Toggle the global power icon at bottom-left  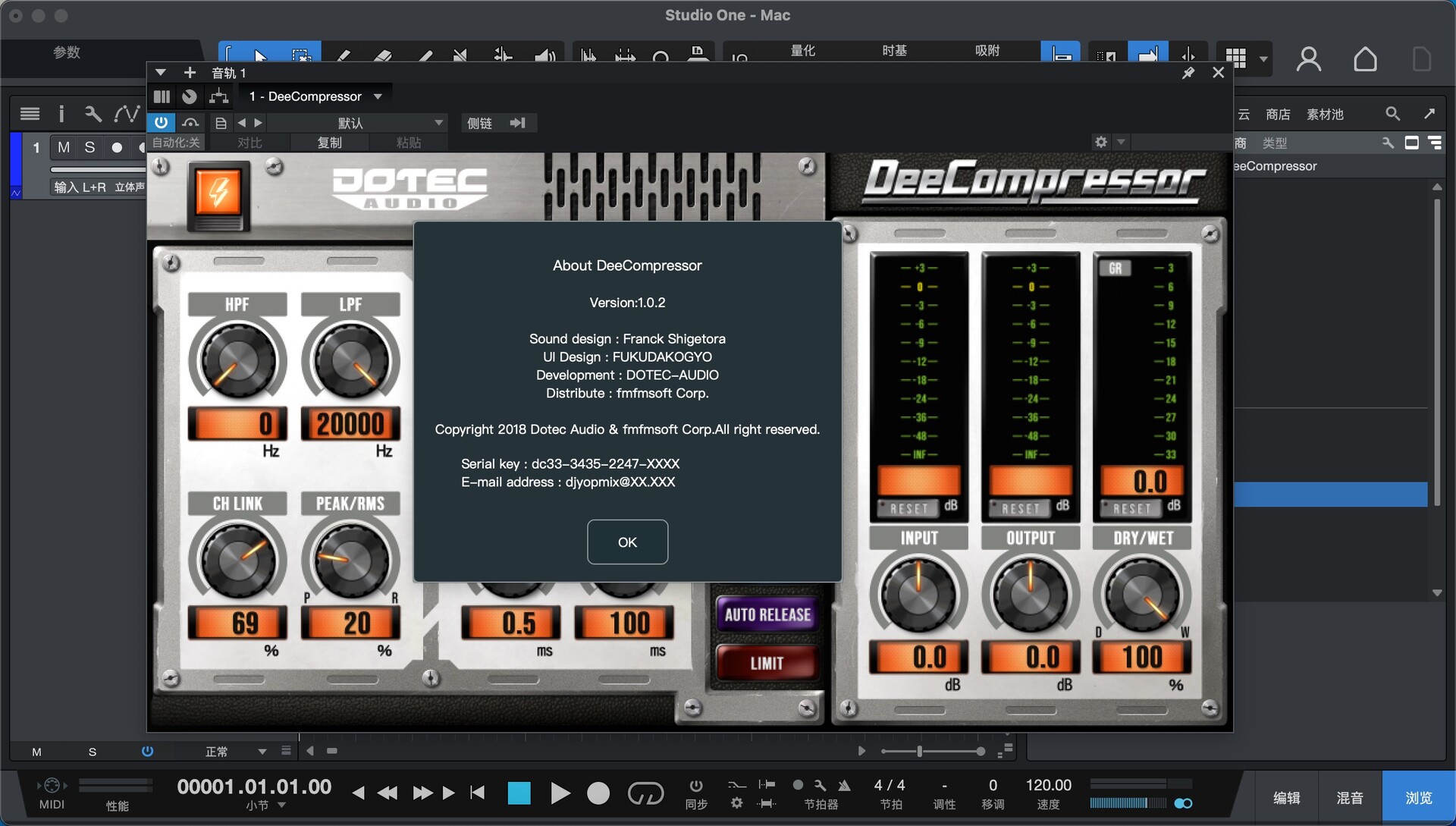(147, 751)
